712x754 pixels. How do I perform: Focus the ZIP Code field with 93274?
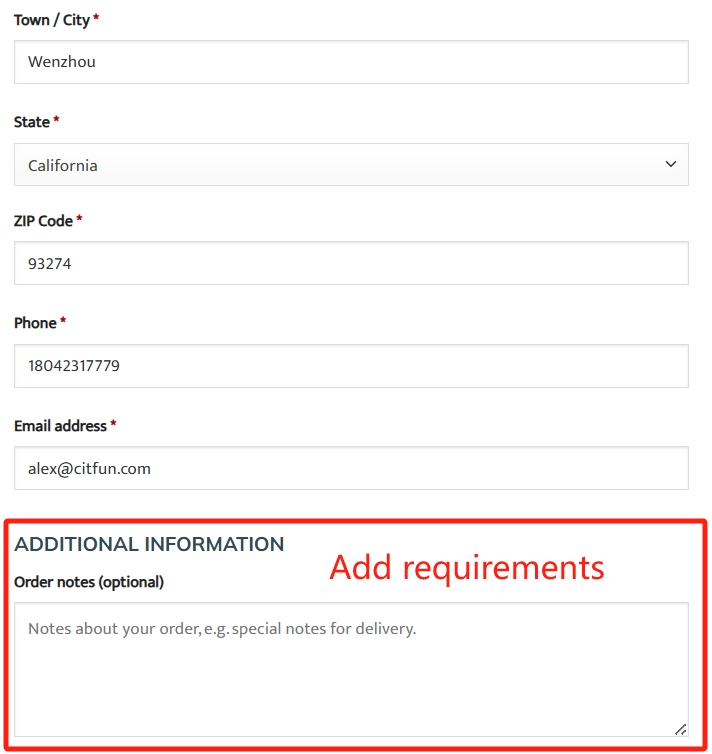350,264
